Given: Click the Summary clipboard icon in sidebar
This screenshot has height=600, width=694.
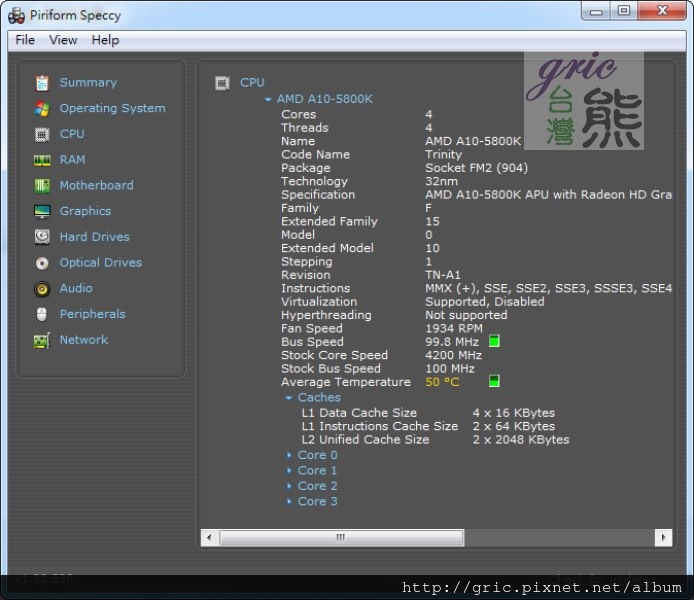Looking at the screenshot, I should coord(42,83).
